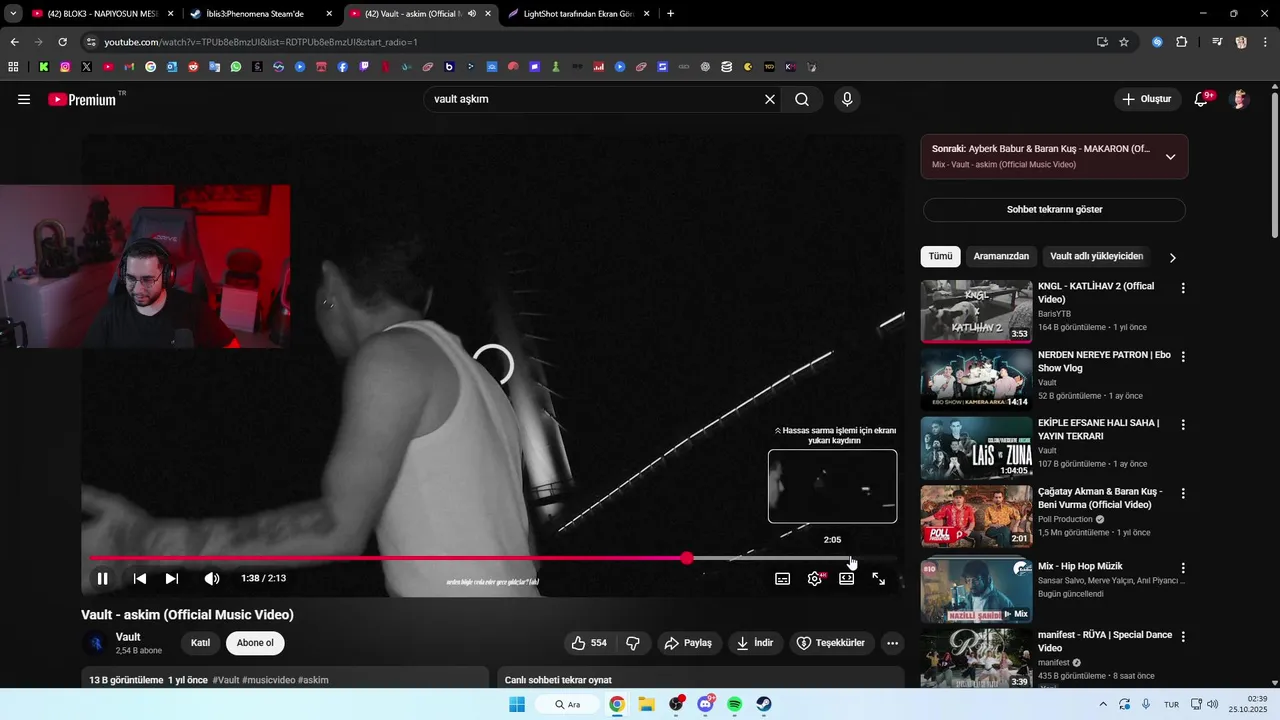
Task: Open Chrome three-dot menu
Action: click(x=1264, y=42)
